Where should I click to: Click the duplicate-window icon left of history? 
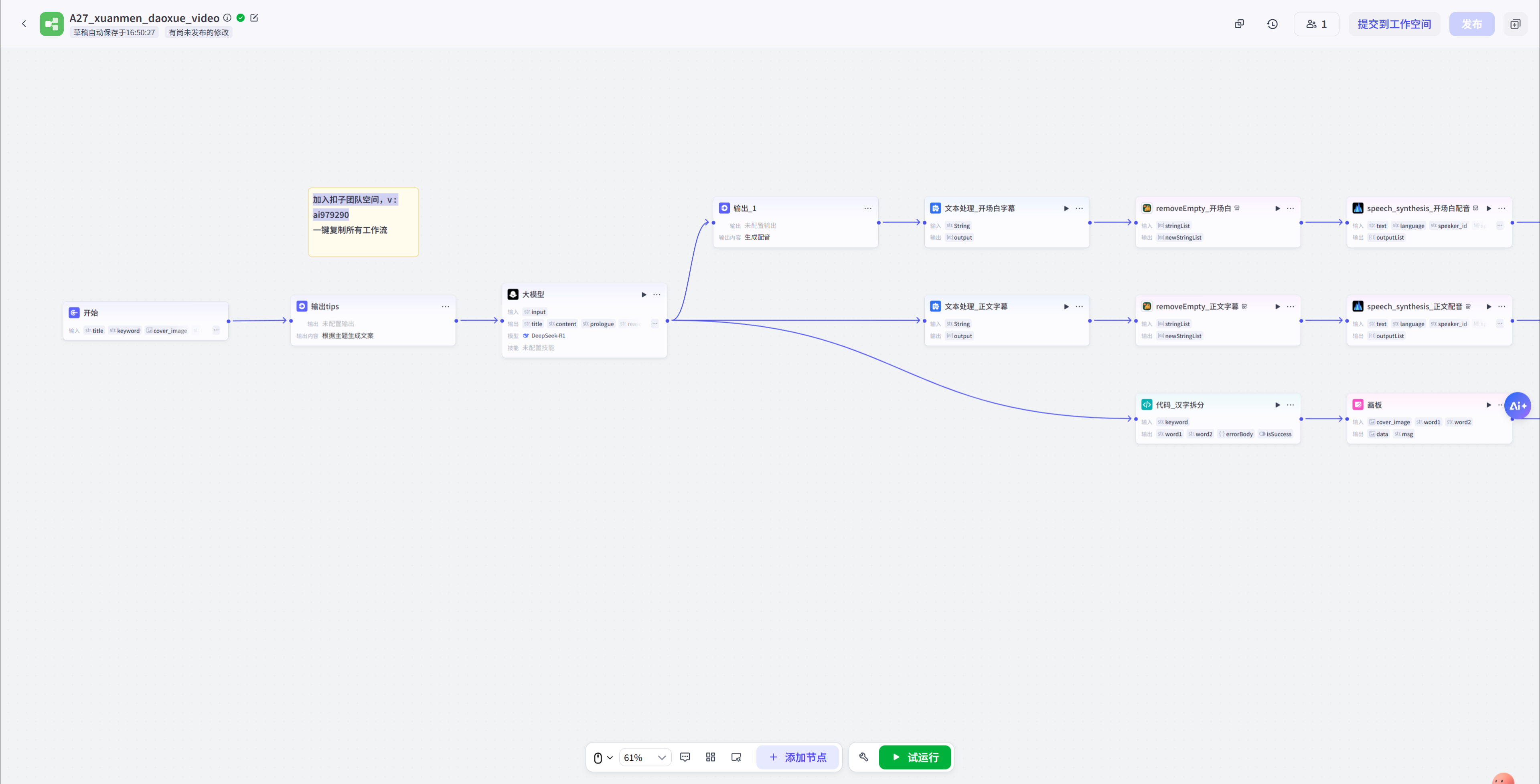tap(1239, 24)
